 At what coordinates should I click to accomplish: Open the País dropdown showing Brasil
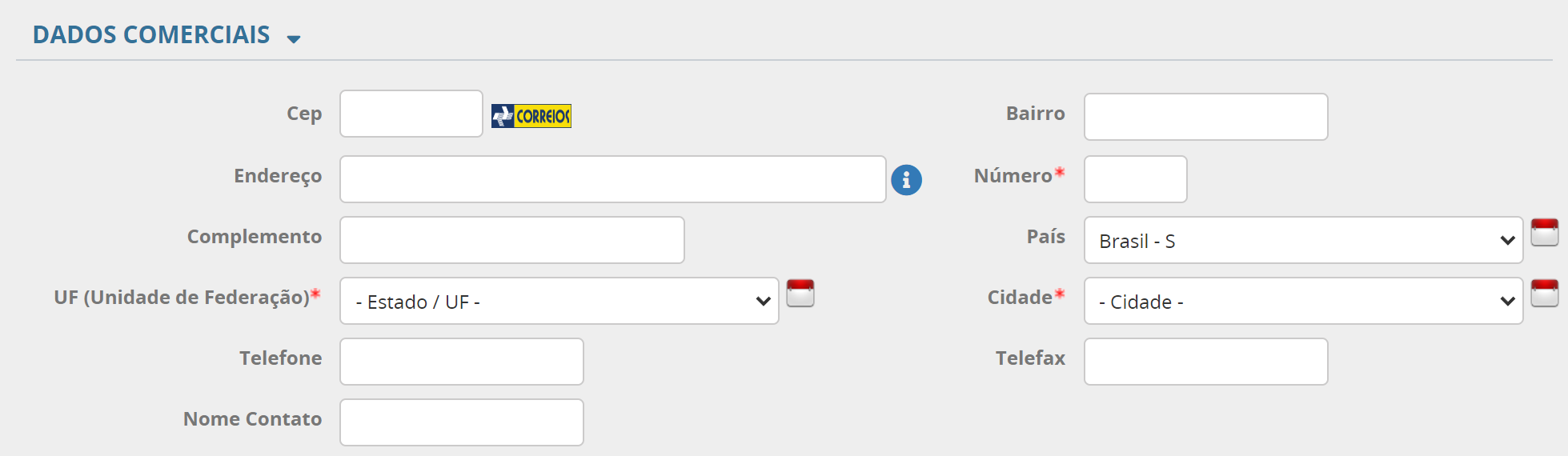1302,240
